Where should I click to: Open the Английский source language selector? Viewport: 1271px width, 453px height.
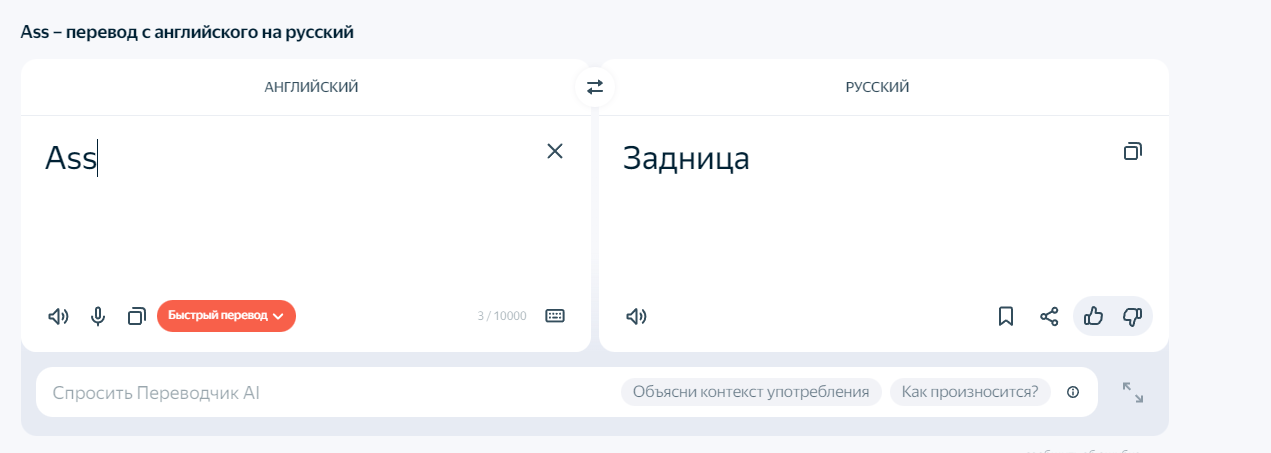(x=311, y=87)
